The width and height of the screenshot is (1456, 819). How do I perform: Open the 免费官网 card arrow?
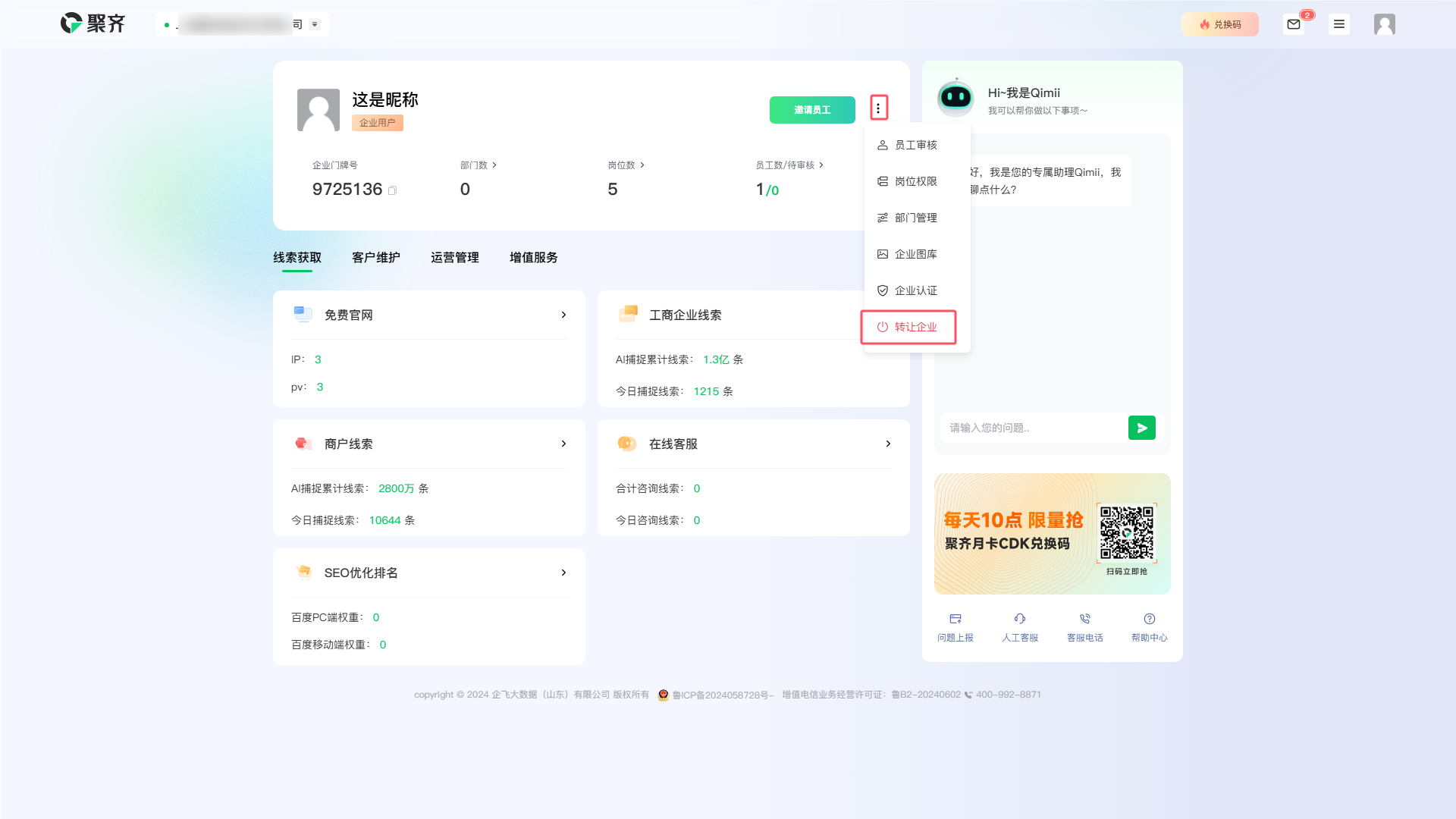[x=563, y=315]
